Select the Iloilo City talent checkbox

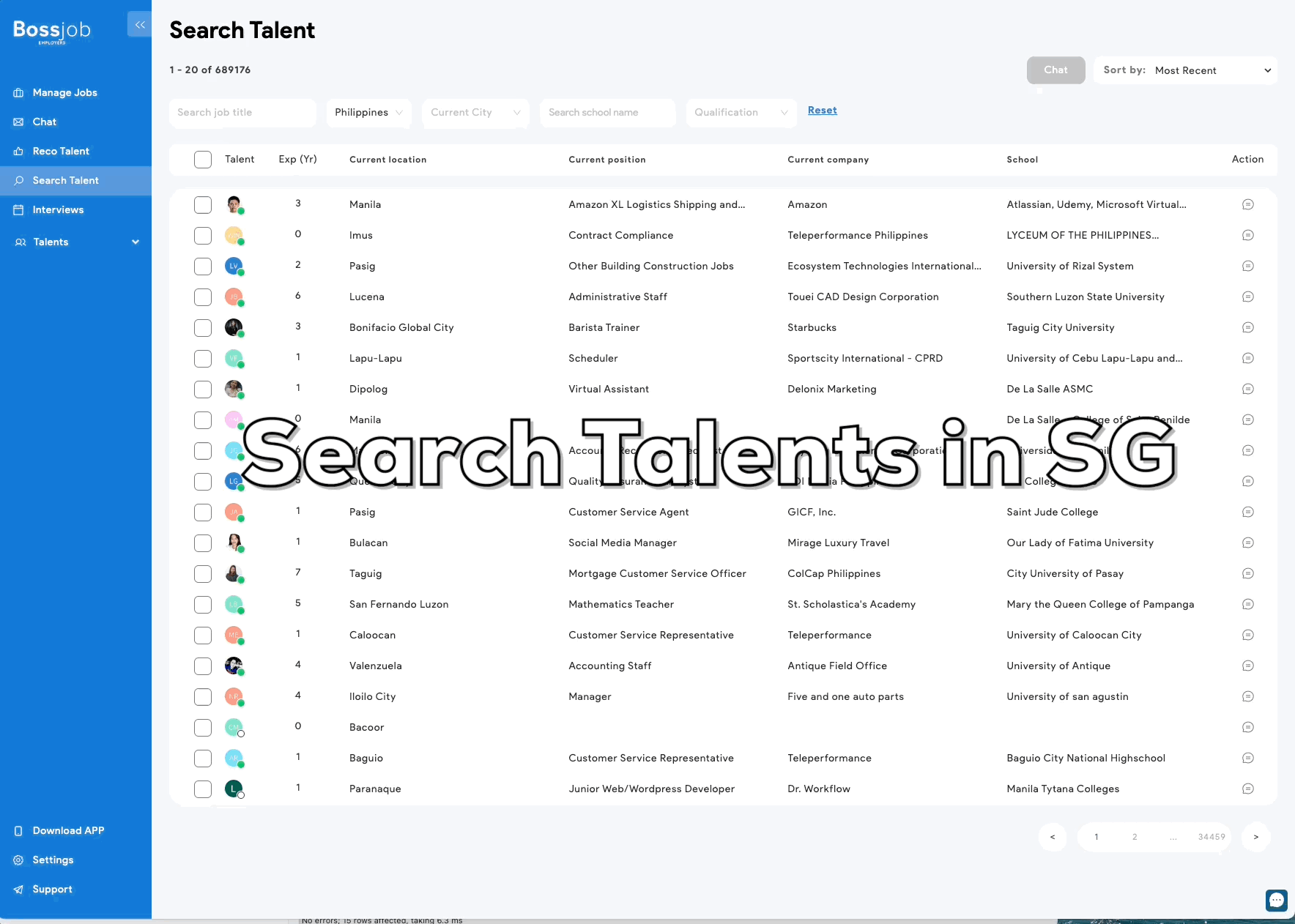203,697
